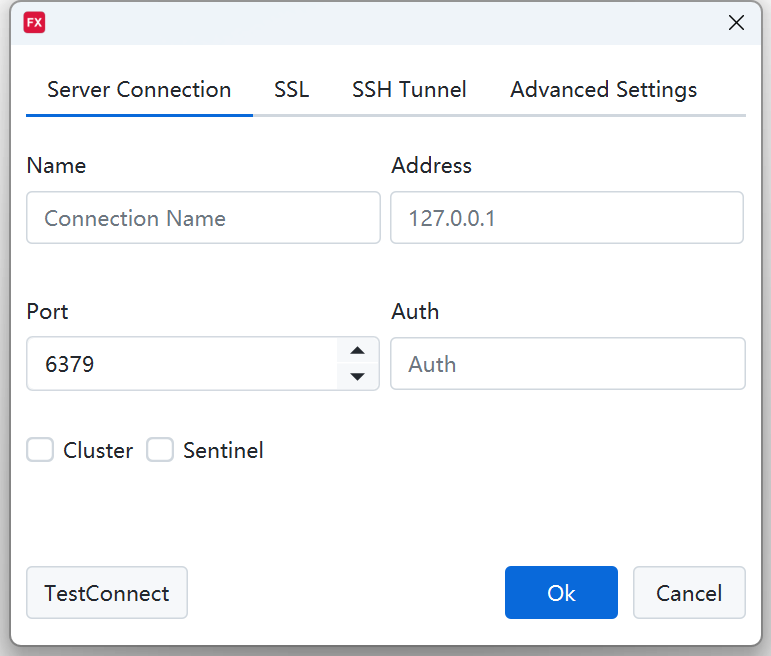This screenshot has height=656, width=771.
Task: Open the SSL tab
Action: click(x=292, y=90)
